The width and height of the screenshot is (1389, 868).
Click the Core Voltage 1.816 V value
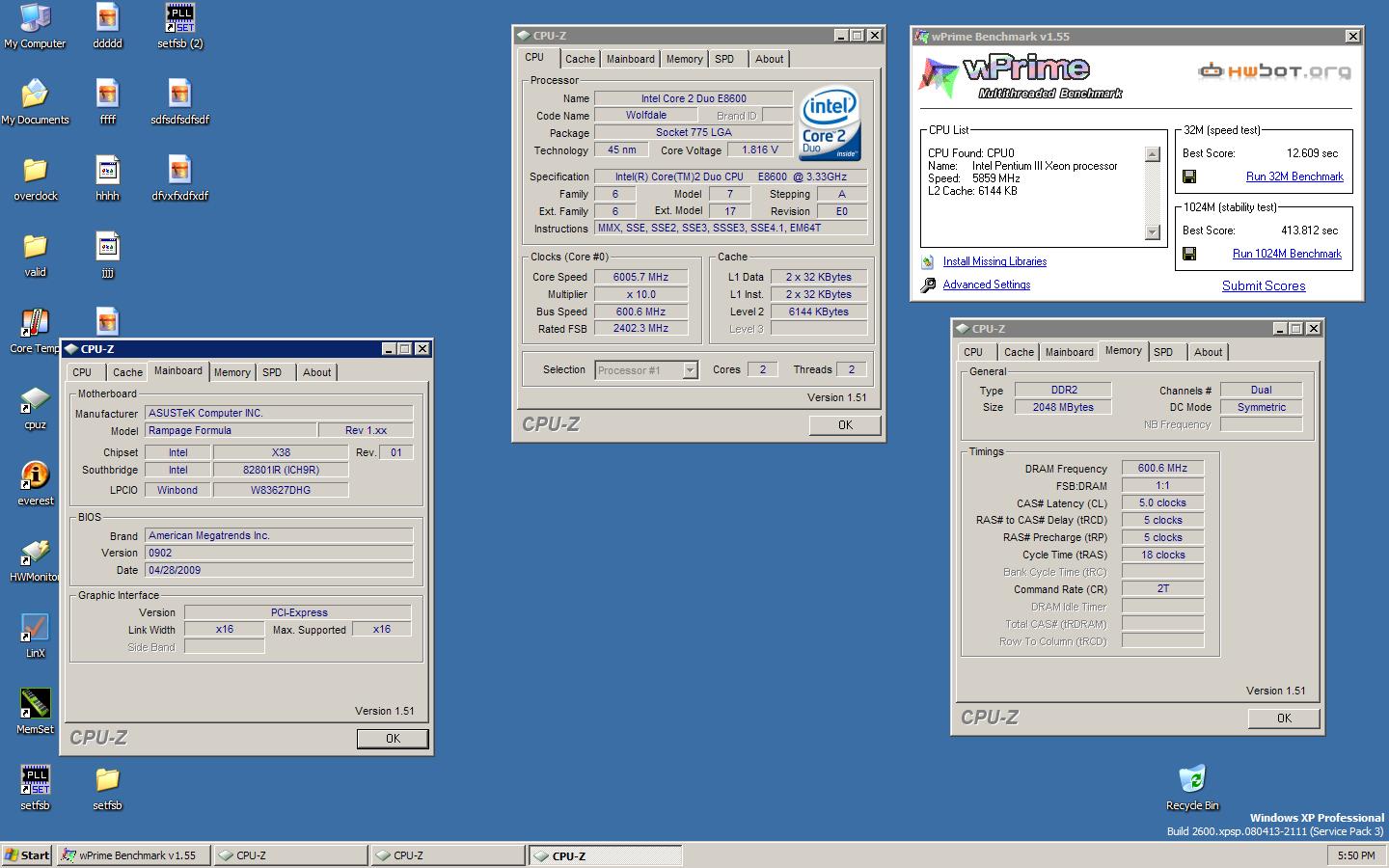pyautogui.click(x=760, y=149)
